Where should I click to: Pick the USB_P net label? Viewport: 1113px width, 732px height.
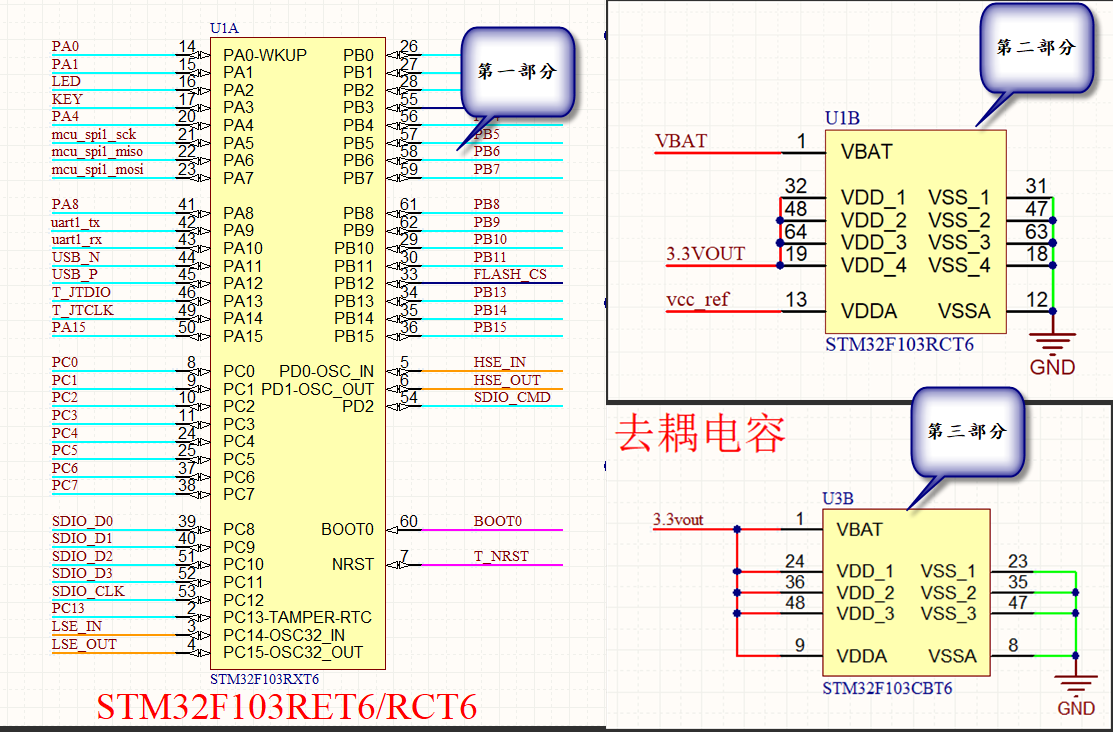[x=75, y=275]
